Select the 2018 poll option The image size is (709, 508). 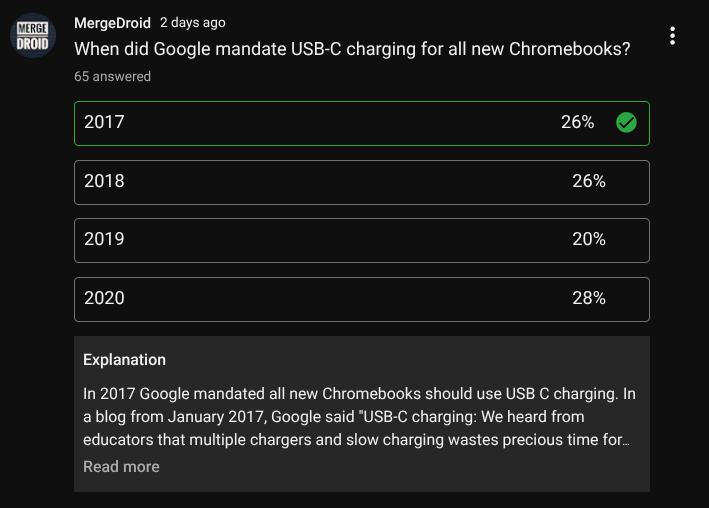coord(300,181)
